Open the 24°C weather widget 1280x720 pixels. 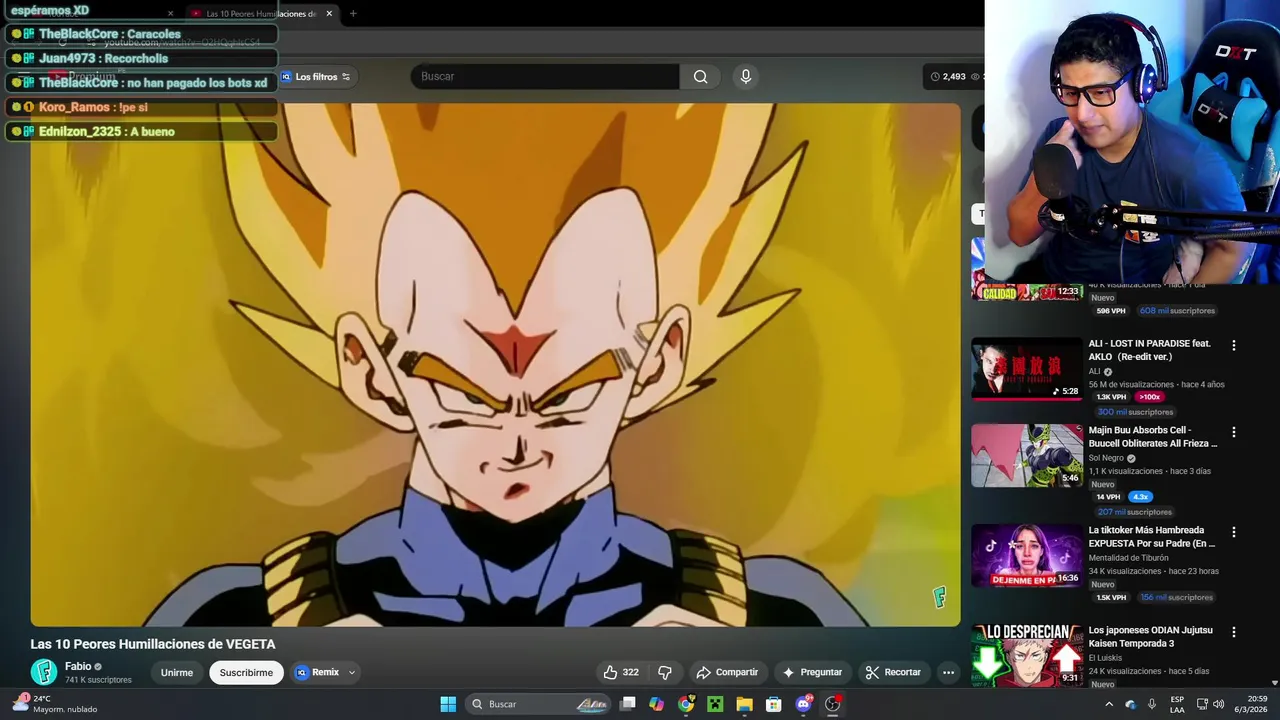coord(54,704)
